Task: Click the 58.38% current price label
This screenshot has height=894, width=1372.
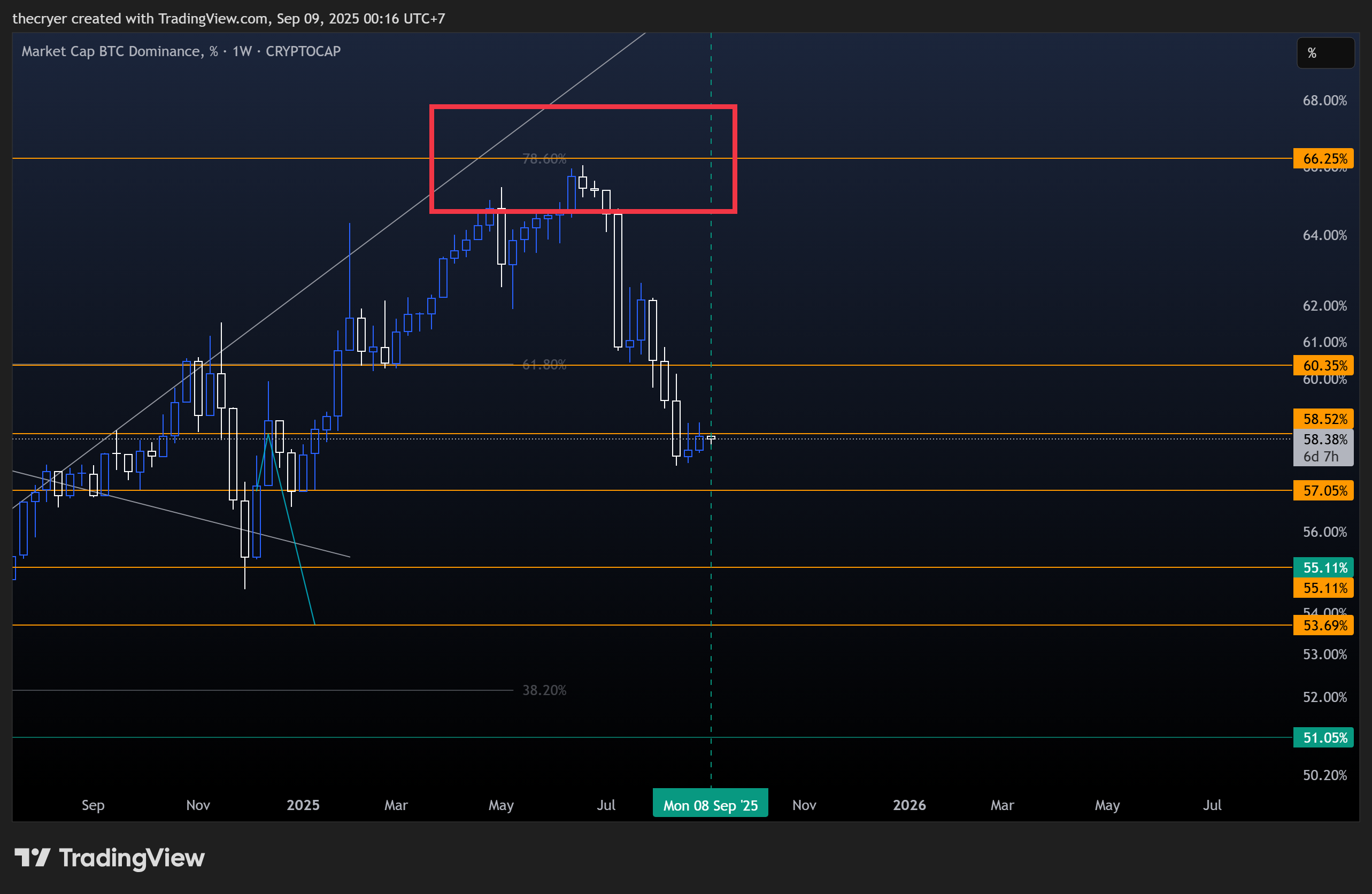Action: tap(1323, 439)
